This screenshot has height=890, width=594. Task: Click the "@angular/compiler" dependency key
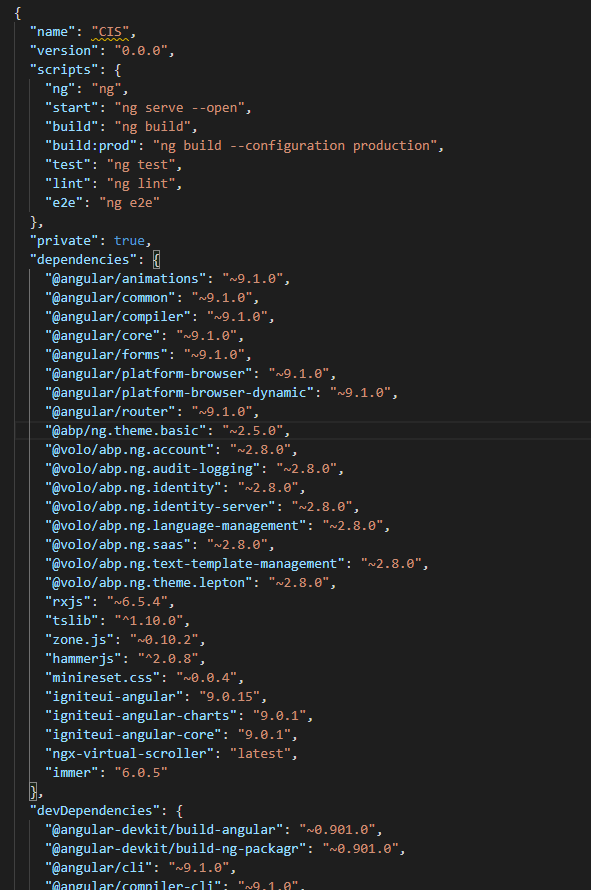point(117,317)
